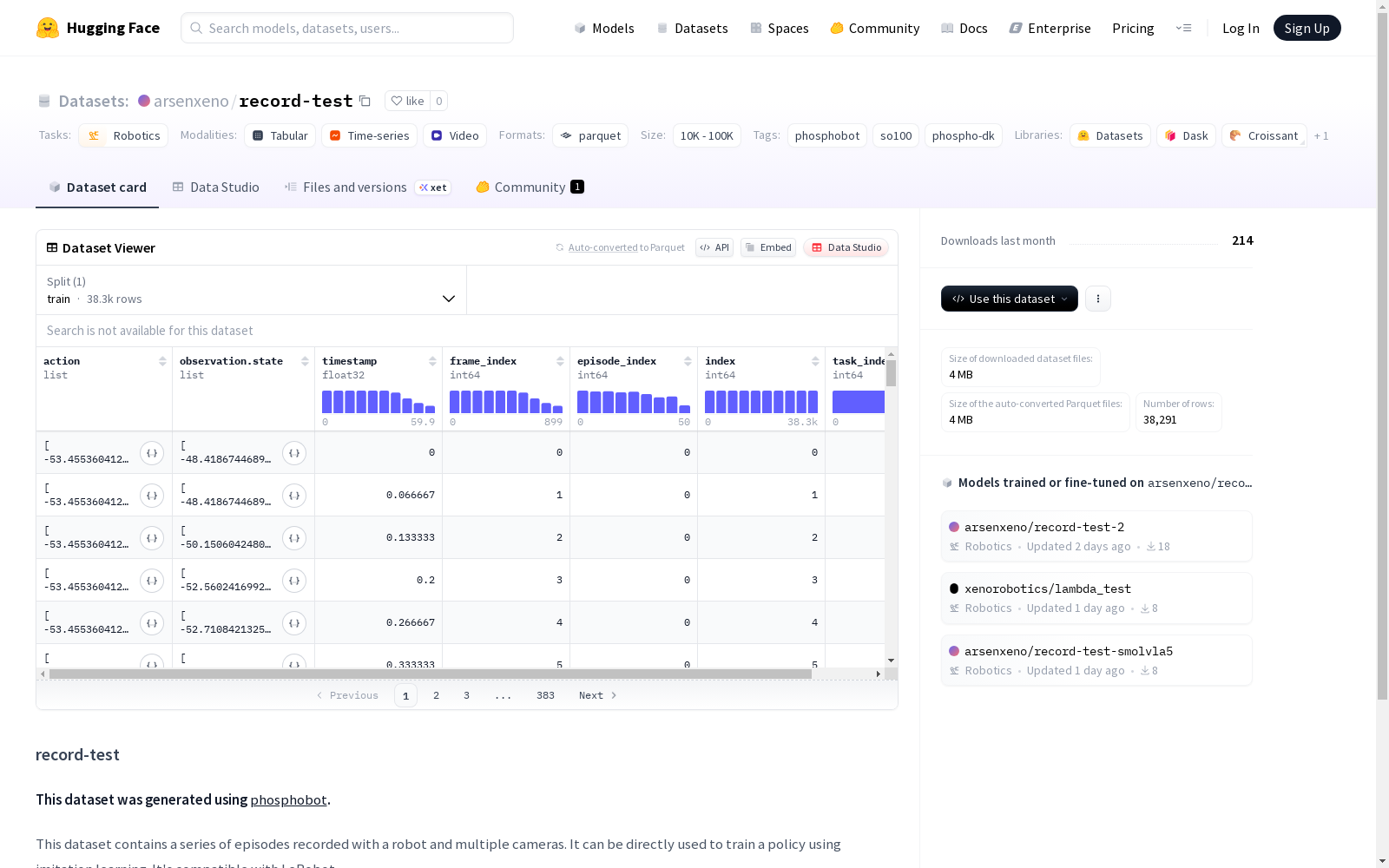This screenshot has height=868, width=1389.
Task: Click right arrow of horizontal table scrollbar
Action: coord(879,674)
